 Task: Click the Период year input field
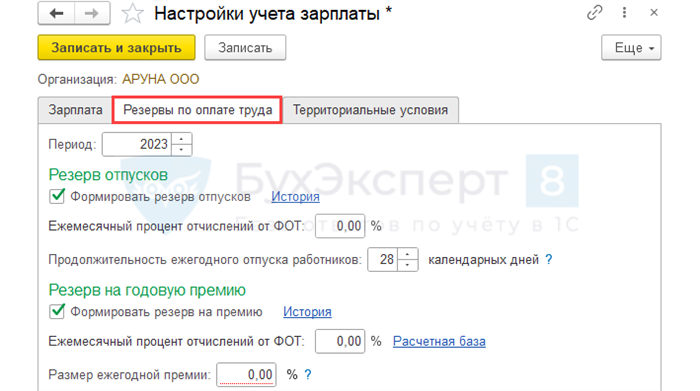[x=137, y=144]
